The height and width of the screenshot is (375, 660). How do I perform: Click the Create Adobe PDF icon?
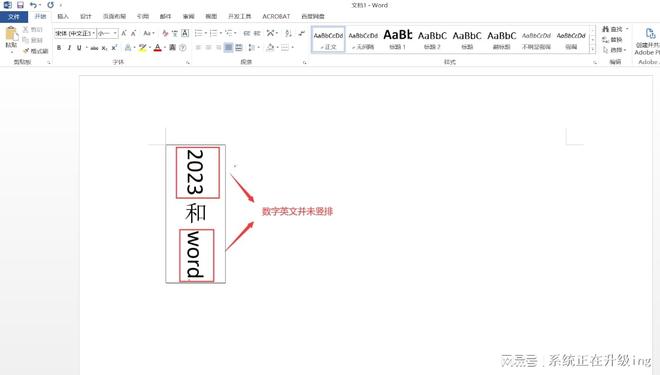[x=650, y=34]
